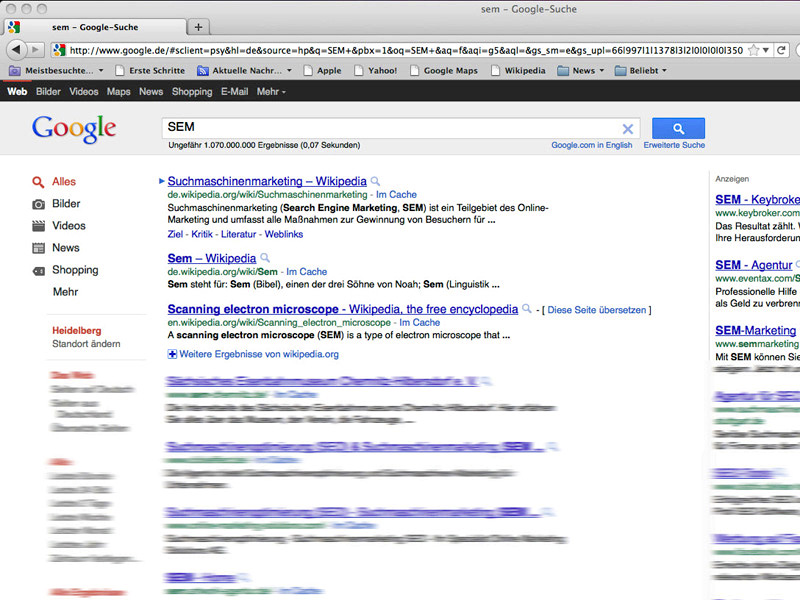Open a new tab with the plus button
Image resolution: width=800 pixels, height=600 pixels.
click(x=198, y=27)
